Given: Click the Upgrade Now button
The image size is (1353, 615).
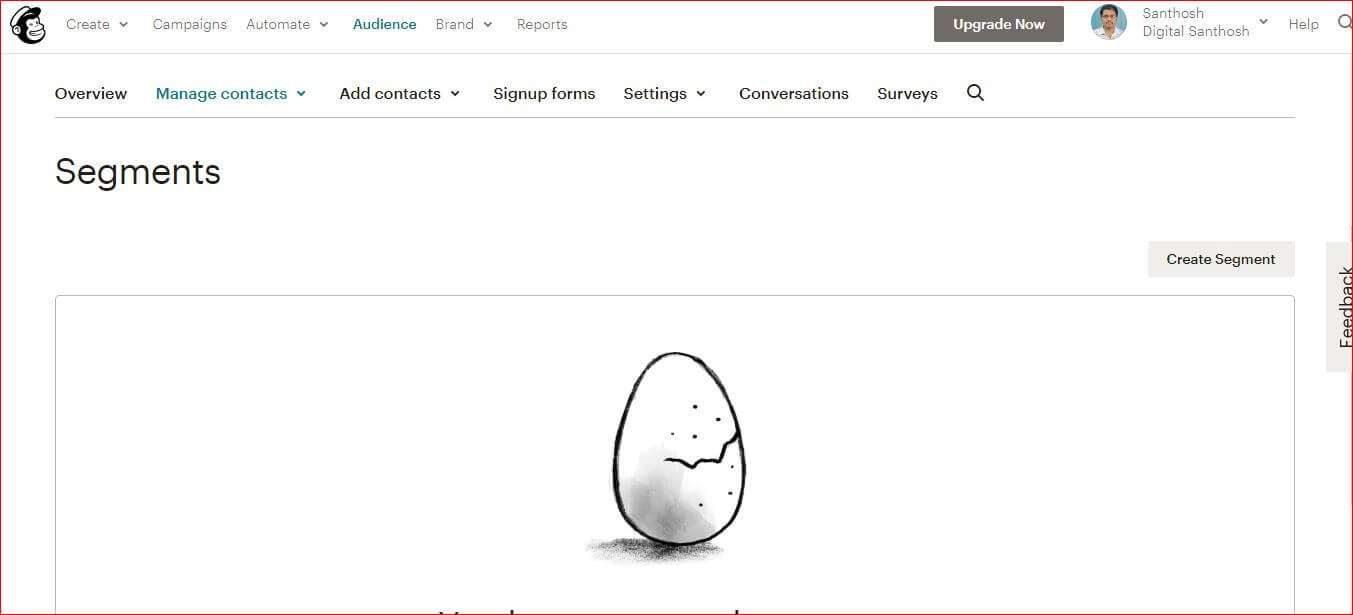Looking at the screenshot, I should click(x=999, y=24).
